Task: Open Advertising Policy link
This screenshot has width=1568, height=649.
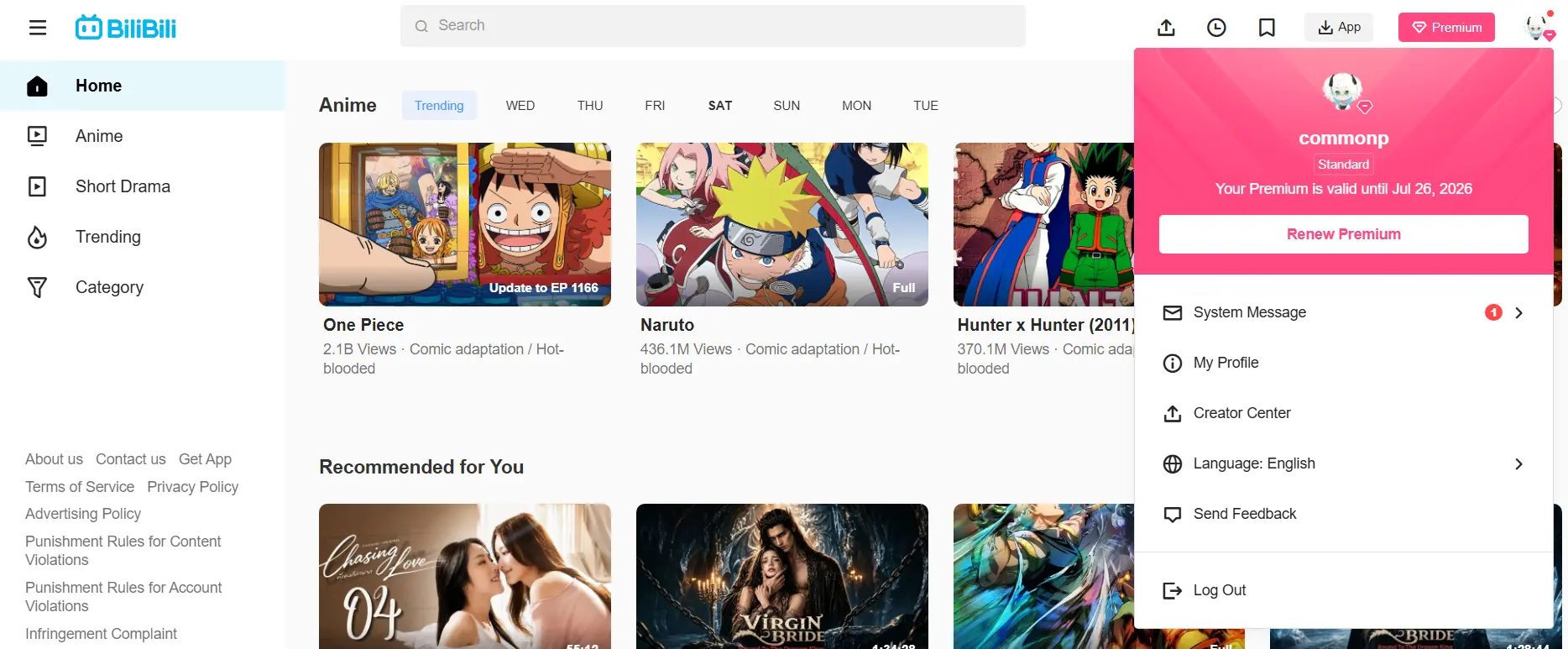Action: pyautogui.click(x=83, y=514)
